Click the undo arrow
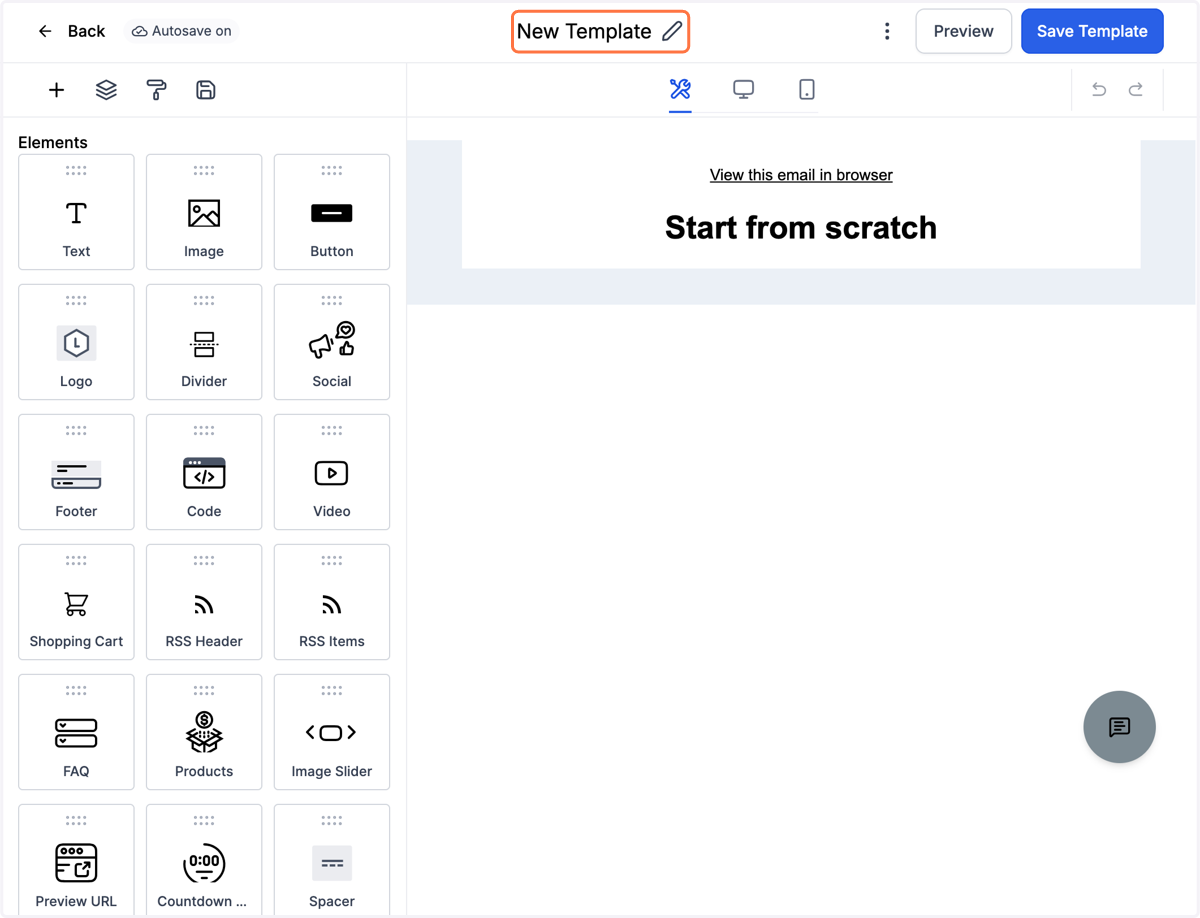 pos(1099,90)
